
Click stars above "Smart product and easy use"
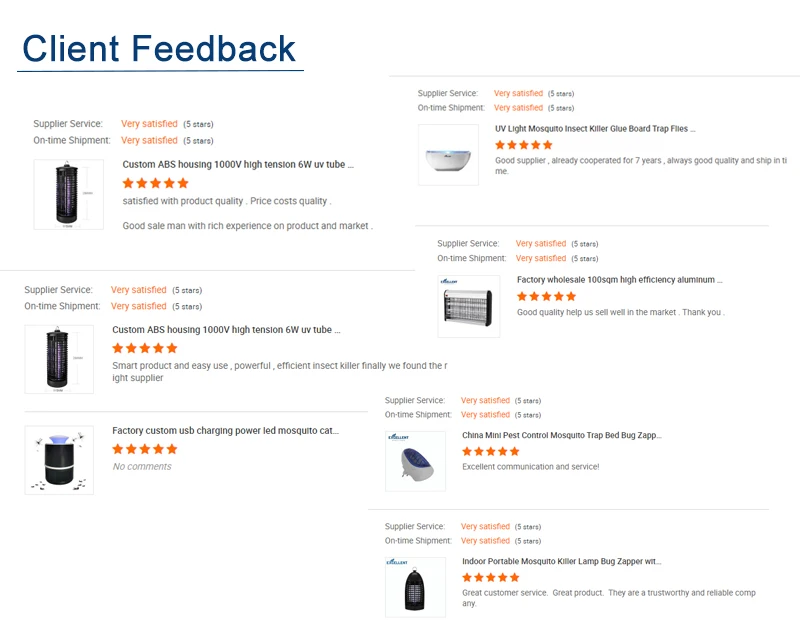point(145,348)
